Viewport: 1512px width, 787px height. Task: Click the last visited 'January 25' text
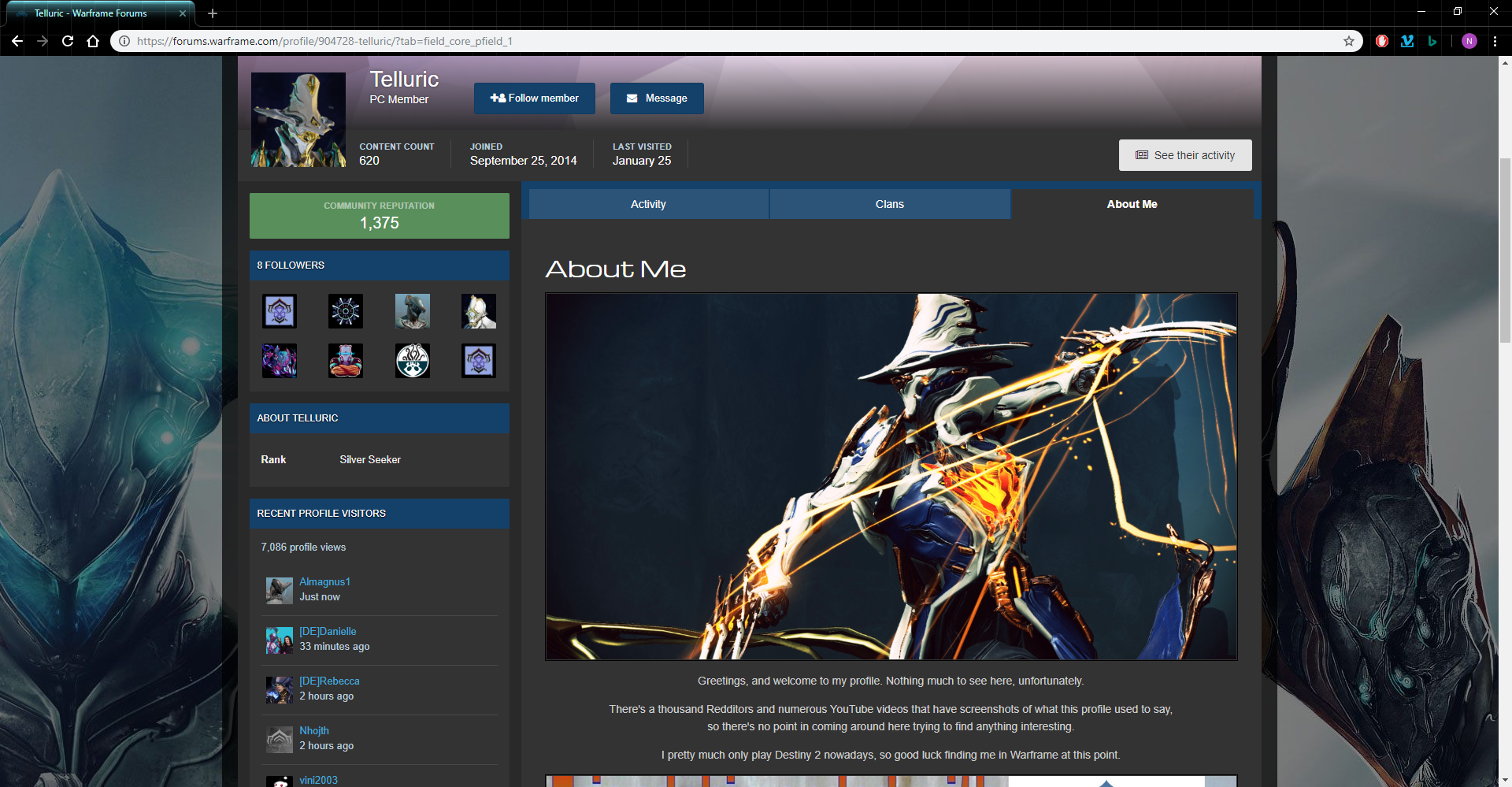(x=642, y=161)
